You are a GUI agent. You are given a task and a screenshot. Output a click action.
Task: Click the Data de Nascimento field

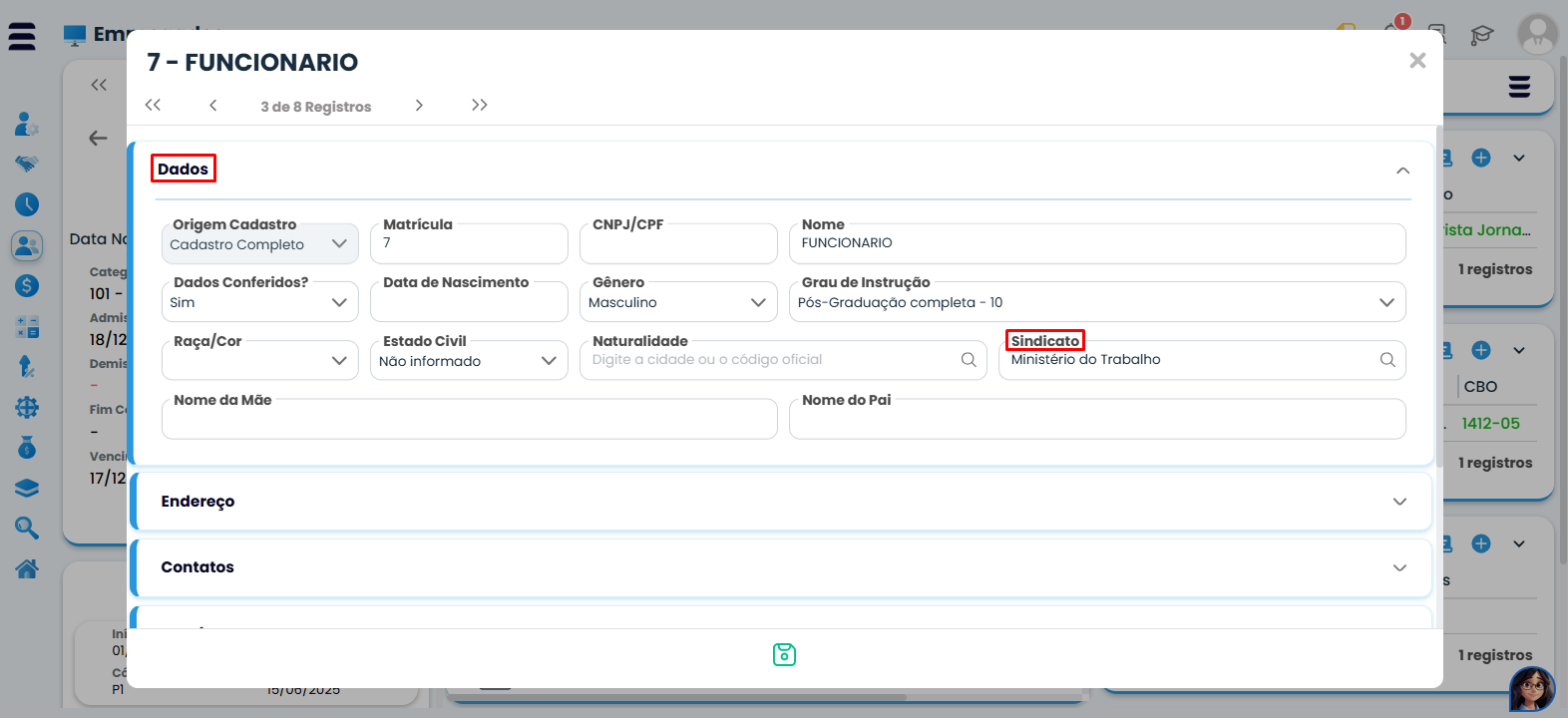469,302
